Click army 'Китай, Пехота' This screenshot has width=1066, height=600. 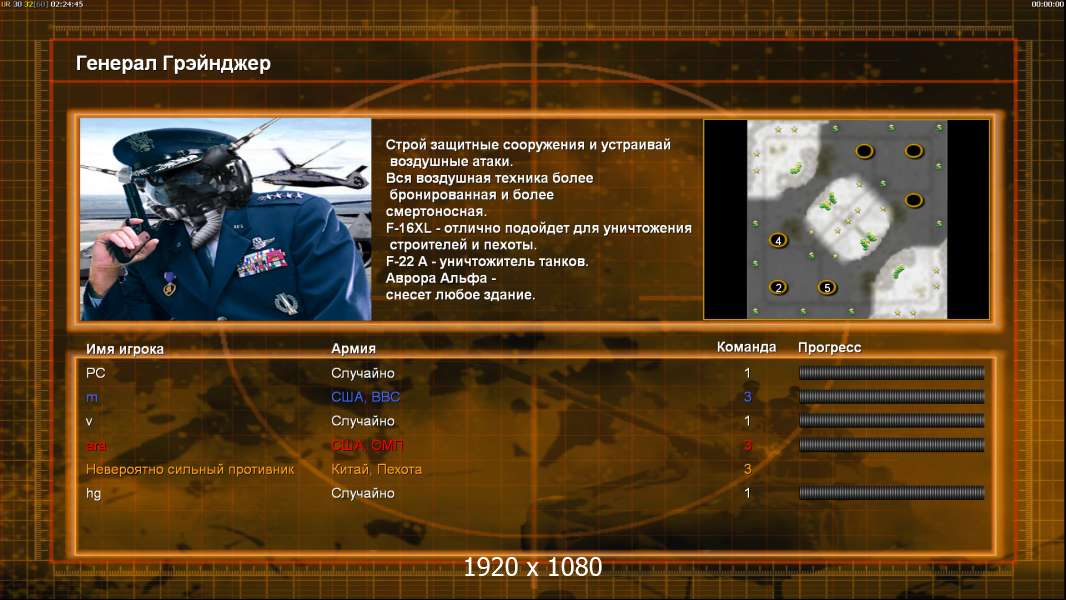(x=376, y=470)
